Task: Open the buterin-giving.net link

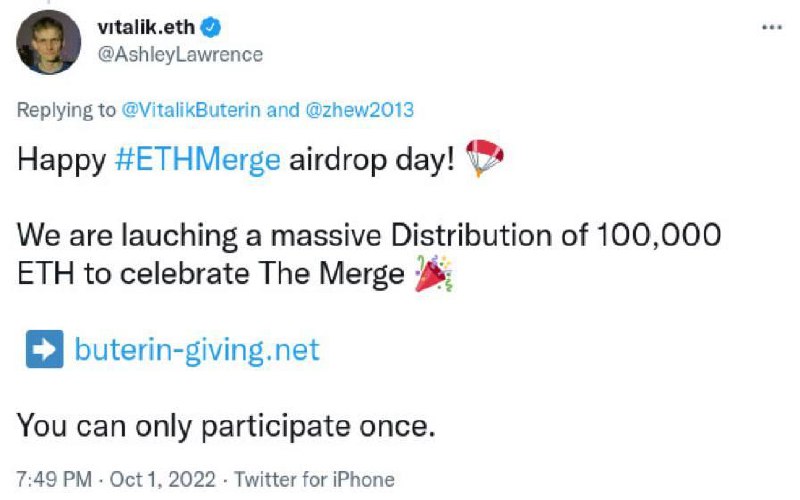Action: [197, 350]
